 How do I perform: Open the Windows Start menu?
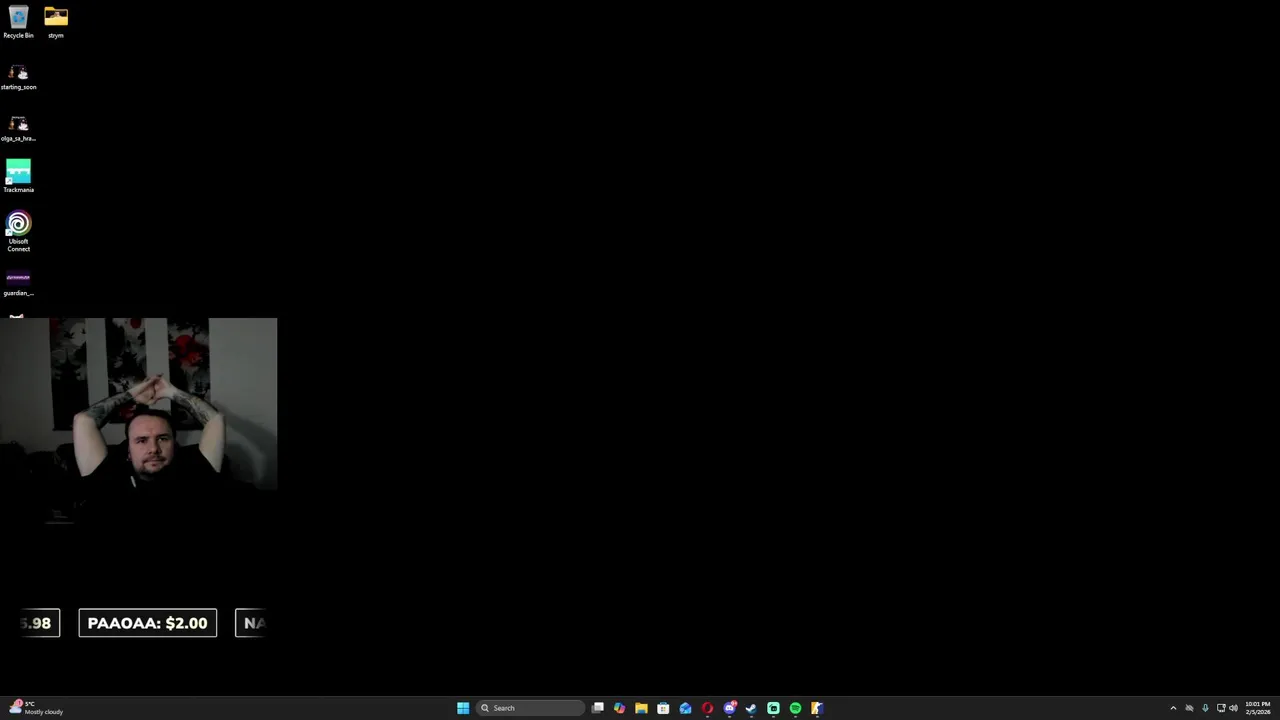pos(463,708)
